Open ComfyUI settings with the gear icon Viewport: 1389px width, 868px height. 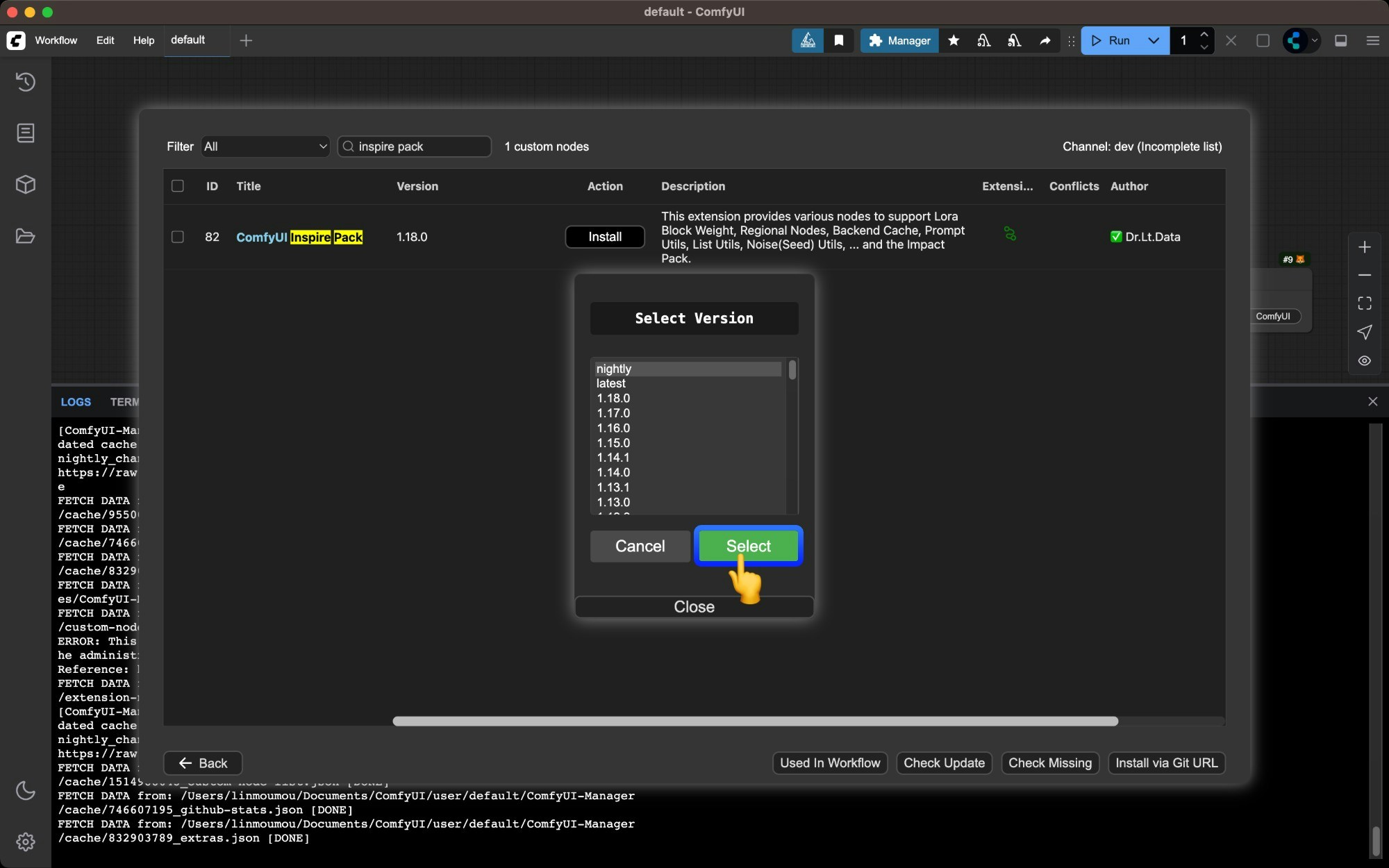coord(26,842)
